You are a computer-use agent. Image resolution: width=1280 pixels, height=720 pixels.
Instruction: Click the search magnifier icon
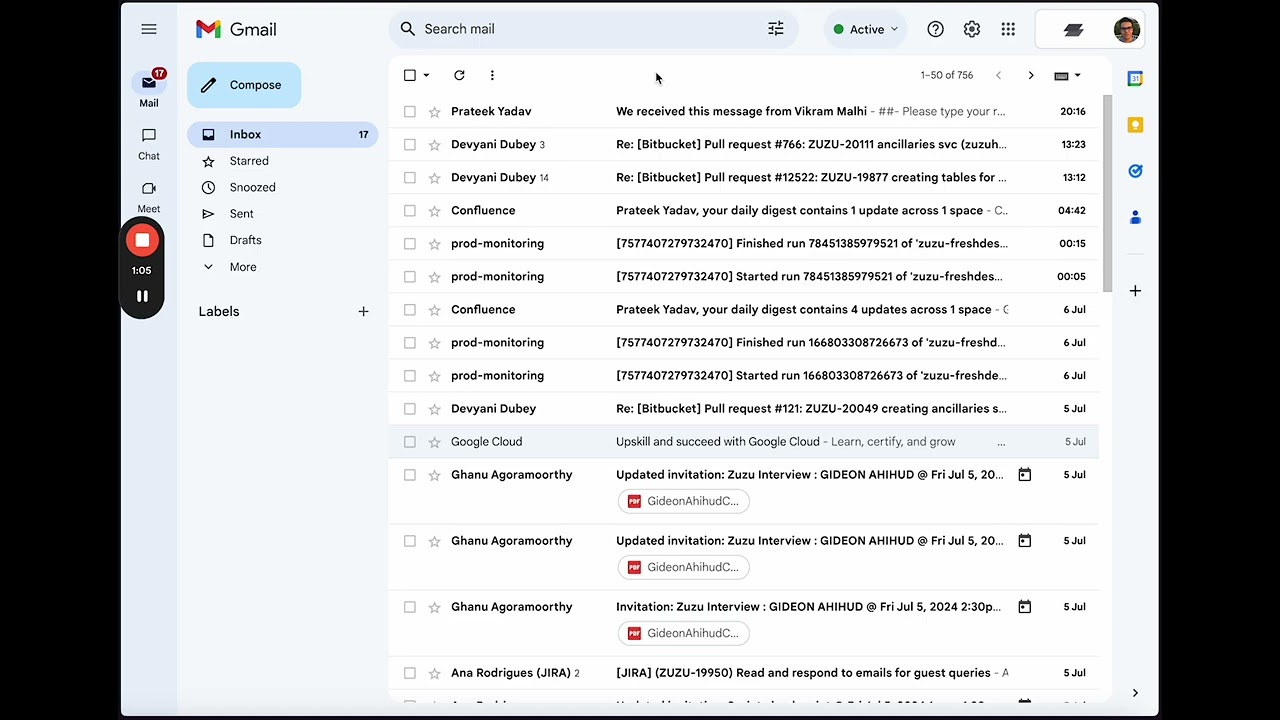tap(408, 29)
